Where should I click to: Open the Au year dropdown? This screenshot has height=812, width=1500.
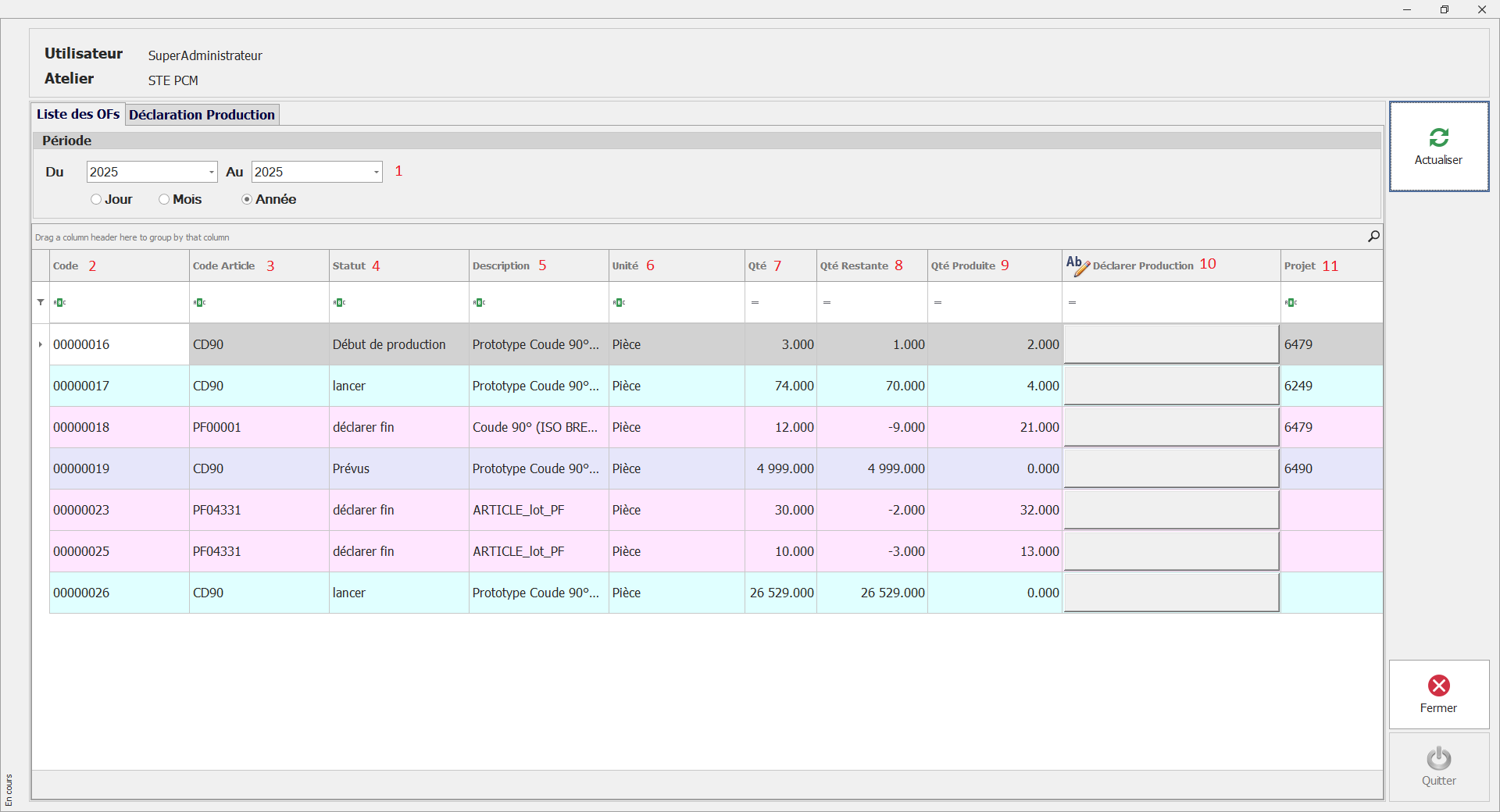[376, 172]
